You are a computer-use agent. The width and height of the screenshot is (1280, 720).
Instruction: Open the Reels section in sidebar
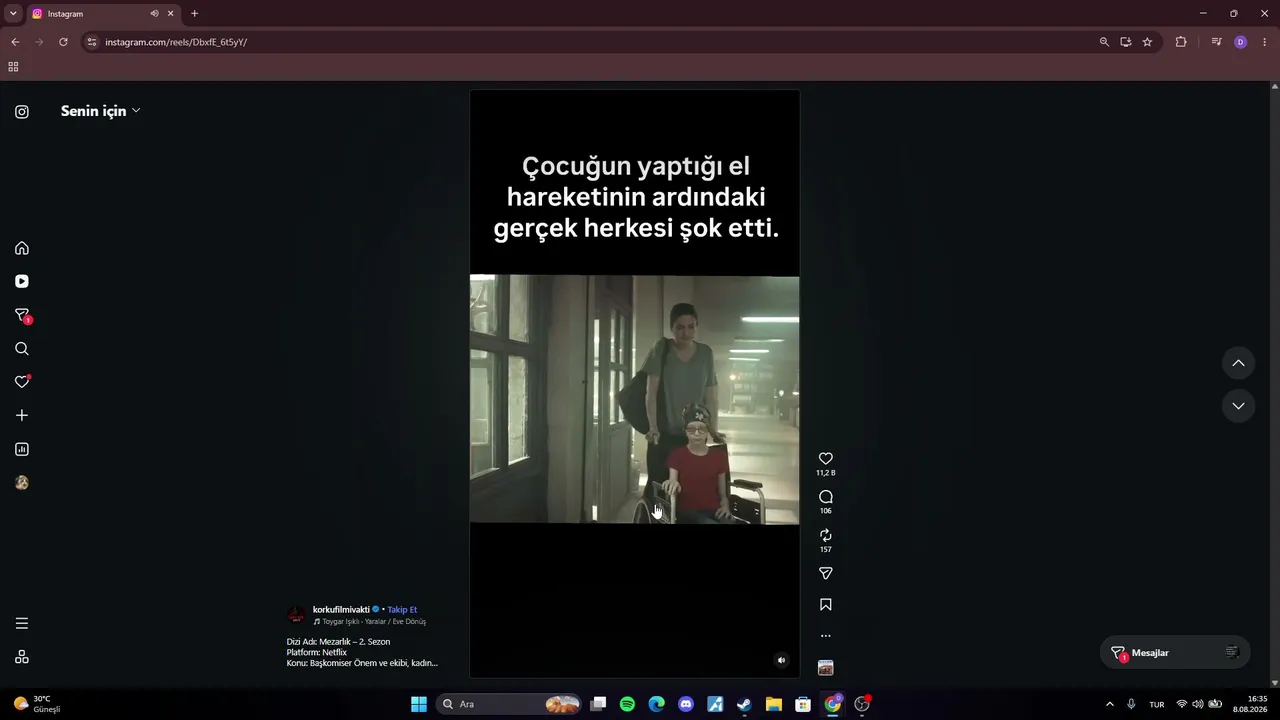click(x=22, y=282)
